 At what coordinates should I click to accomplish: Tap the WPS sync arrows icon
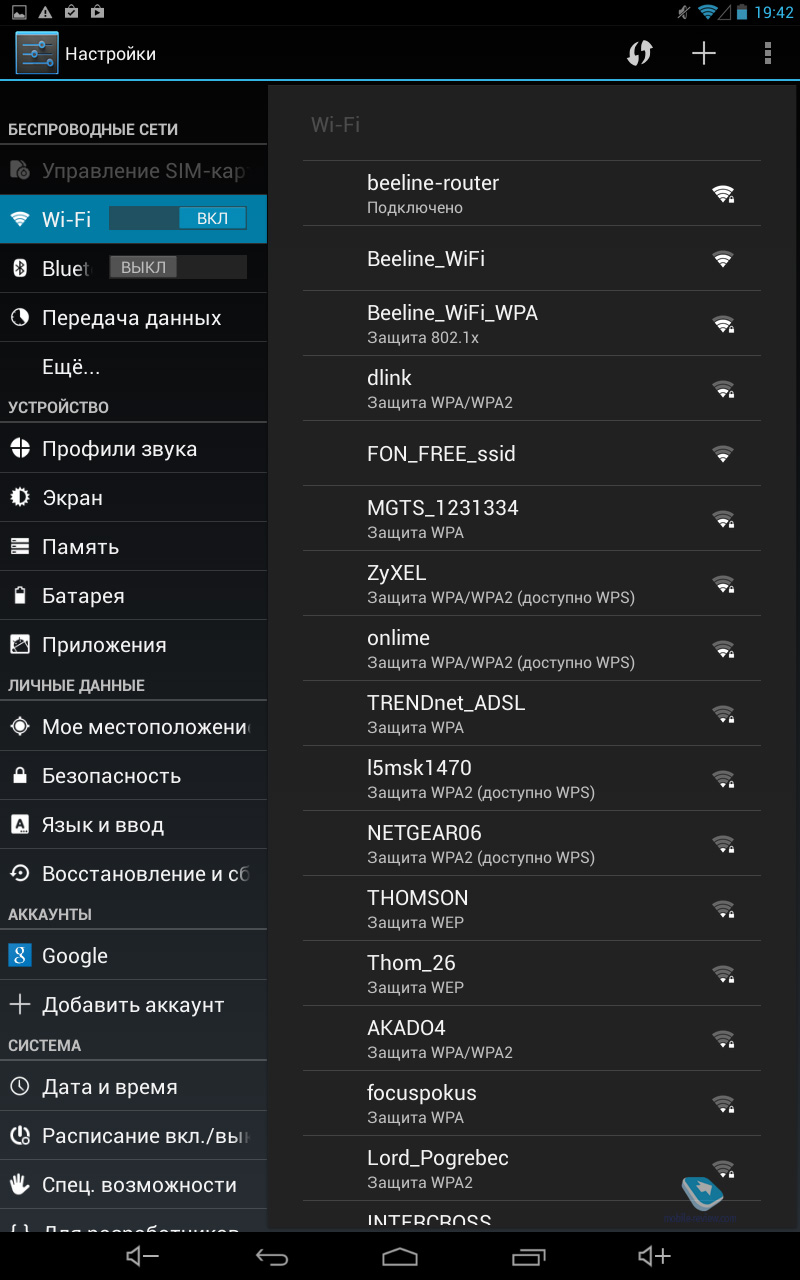[639, 53]
